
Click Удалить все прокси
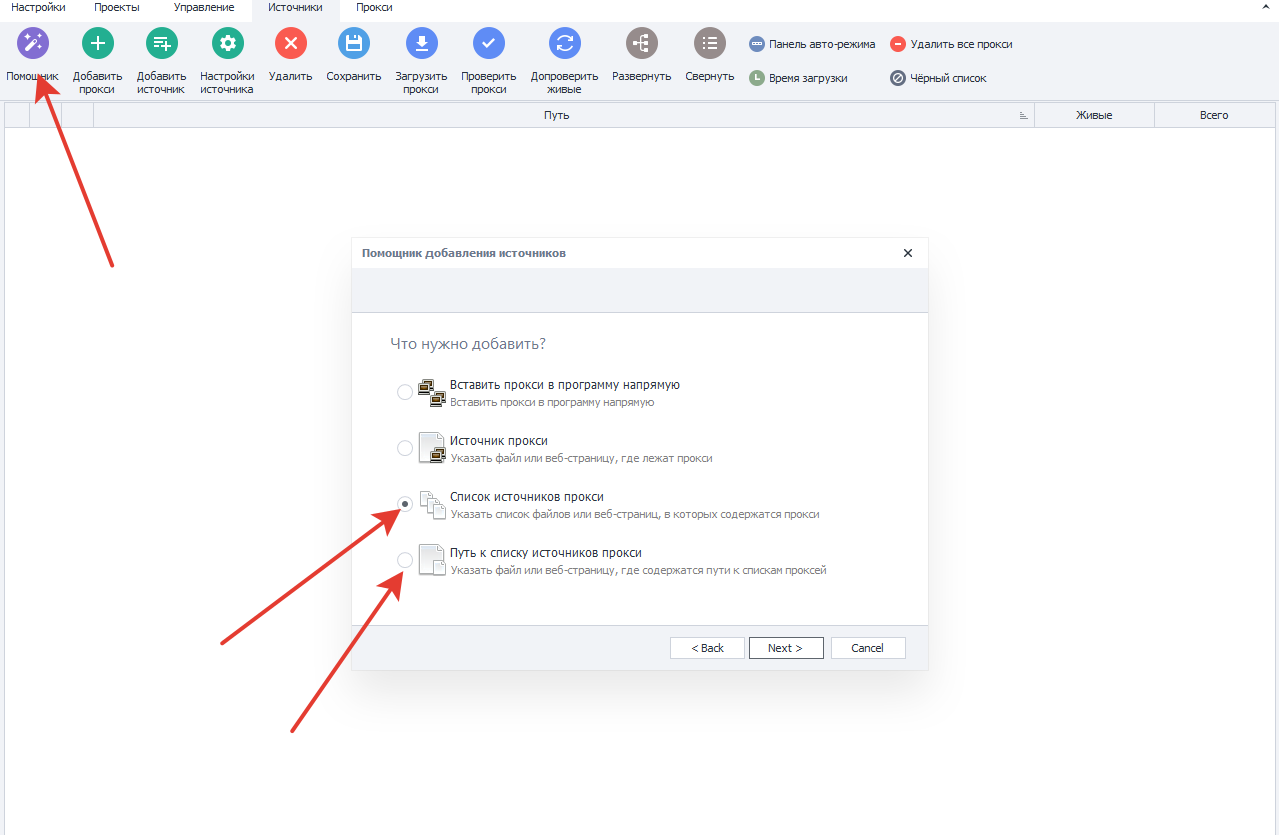click(951, 44)
